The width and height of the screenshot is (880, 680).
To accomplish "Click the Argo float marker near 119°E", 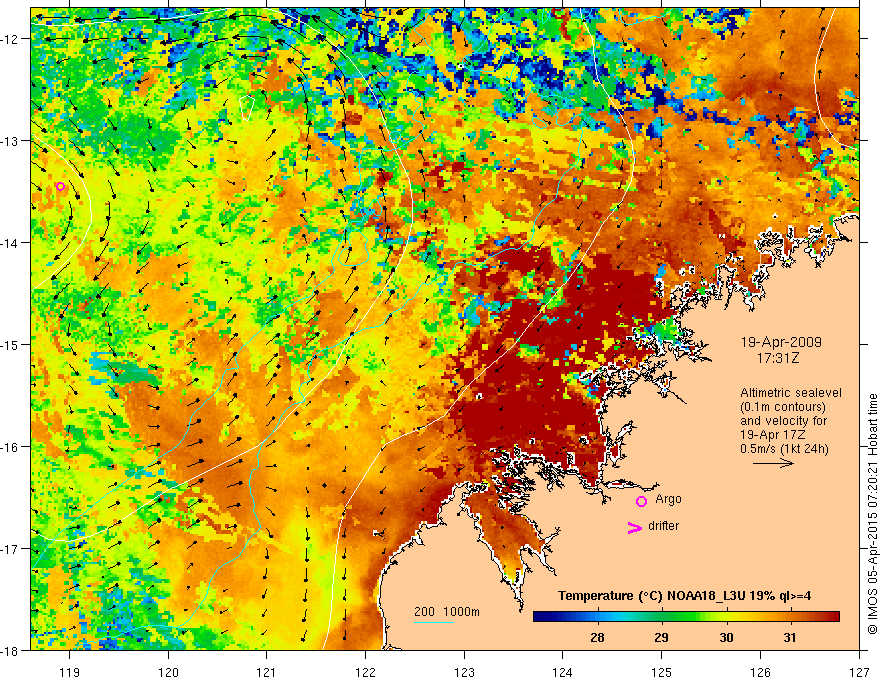I will coord(60,186).
